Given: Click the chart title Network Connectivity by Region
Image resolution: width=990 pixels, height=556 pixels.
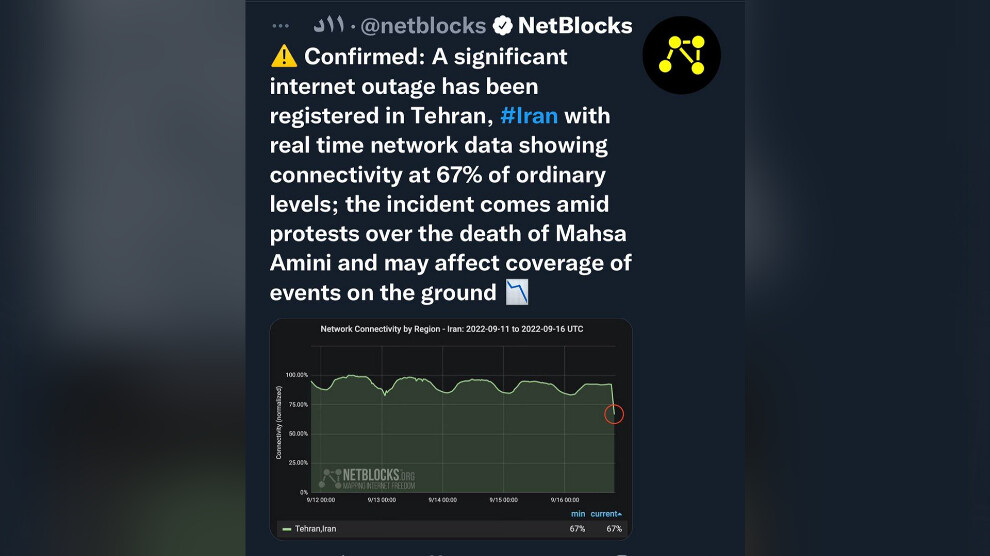Looking at the screenshot, I should point(450,329).
